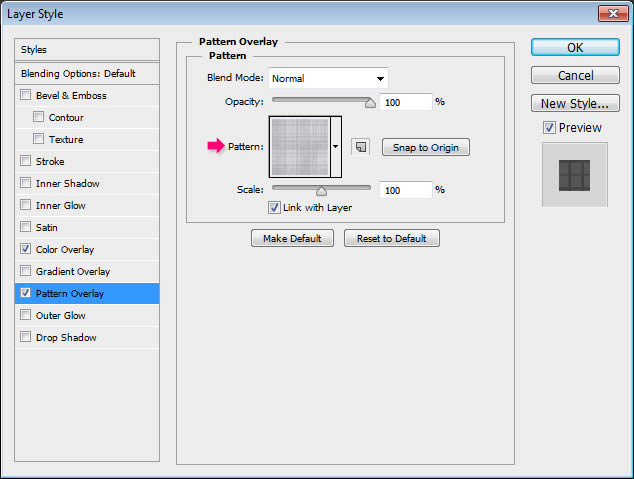634x479 pixels.
Task: Open Outer Glow settings
Action: [61, 315]
